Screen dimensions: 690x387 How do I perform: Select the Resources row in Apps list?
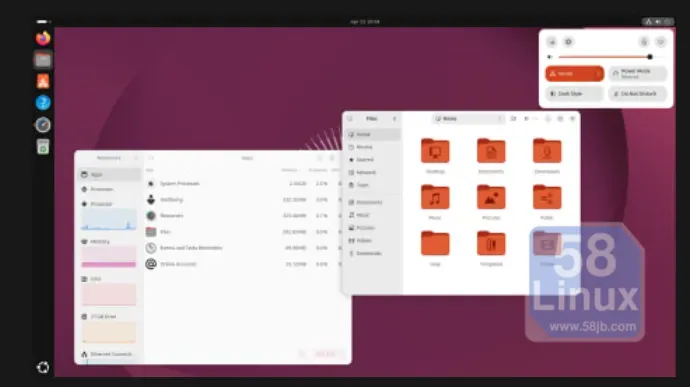(243, 216)
